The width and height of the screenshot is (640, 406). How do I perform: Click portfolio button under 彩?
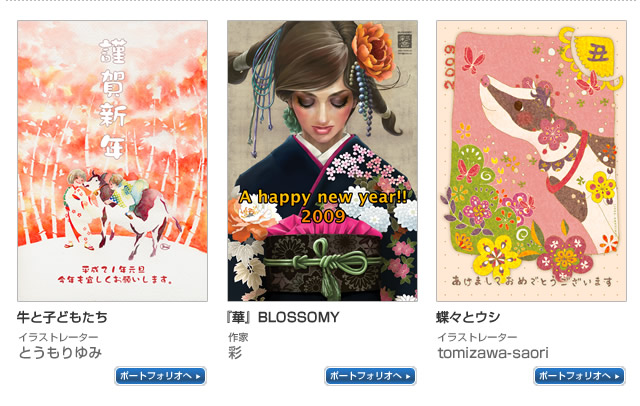tap(370, 376)
